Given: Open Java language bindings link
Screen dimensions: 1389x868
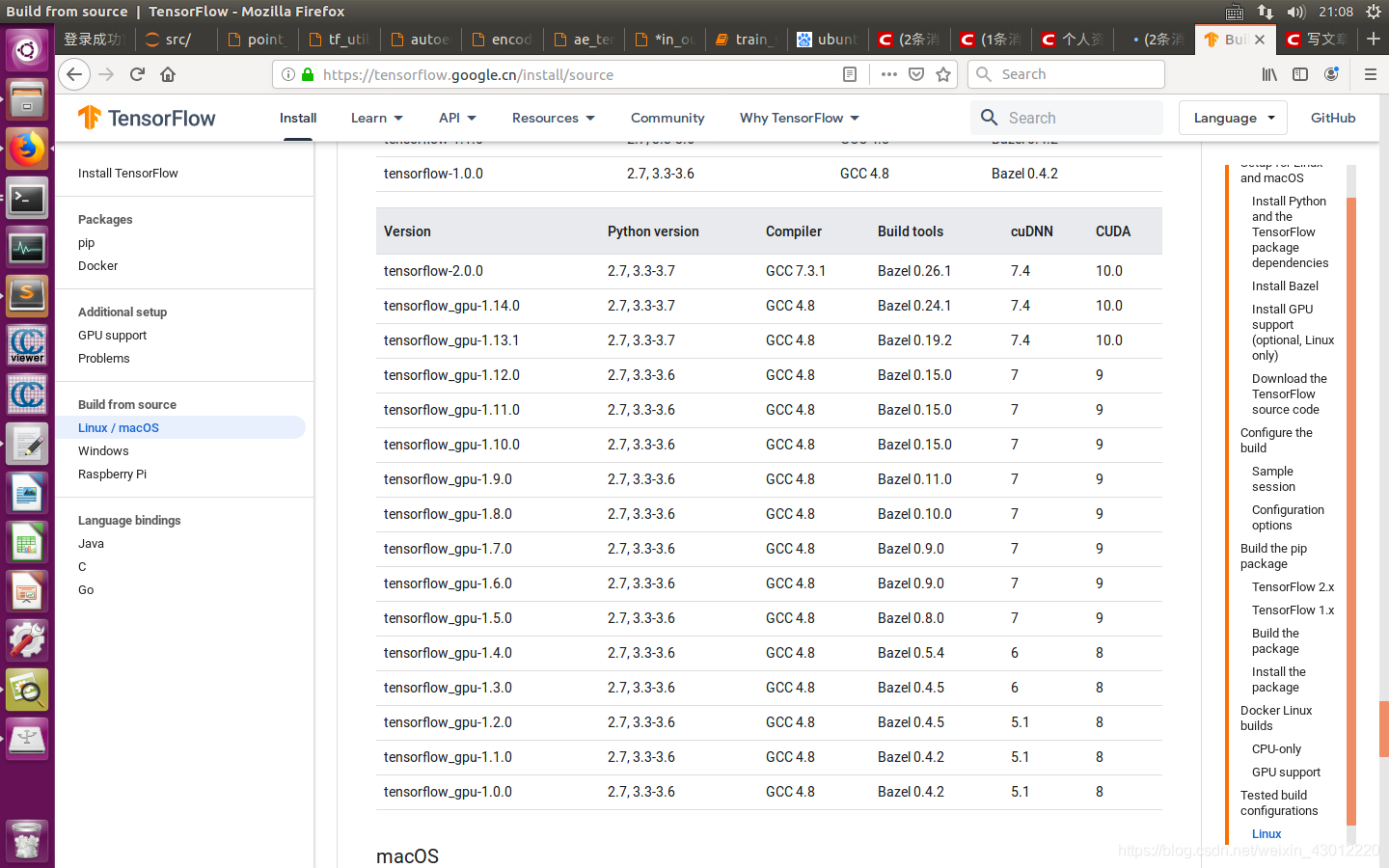Looking at the screenshot, I should click(x=92, y=544).
